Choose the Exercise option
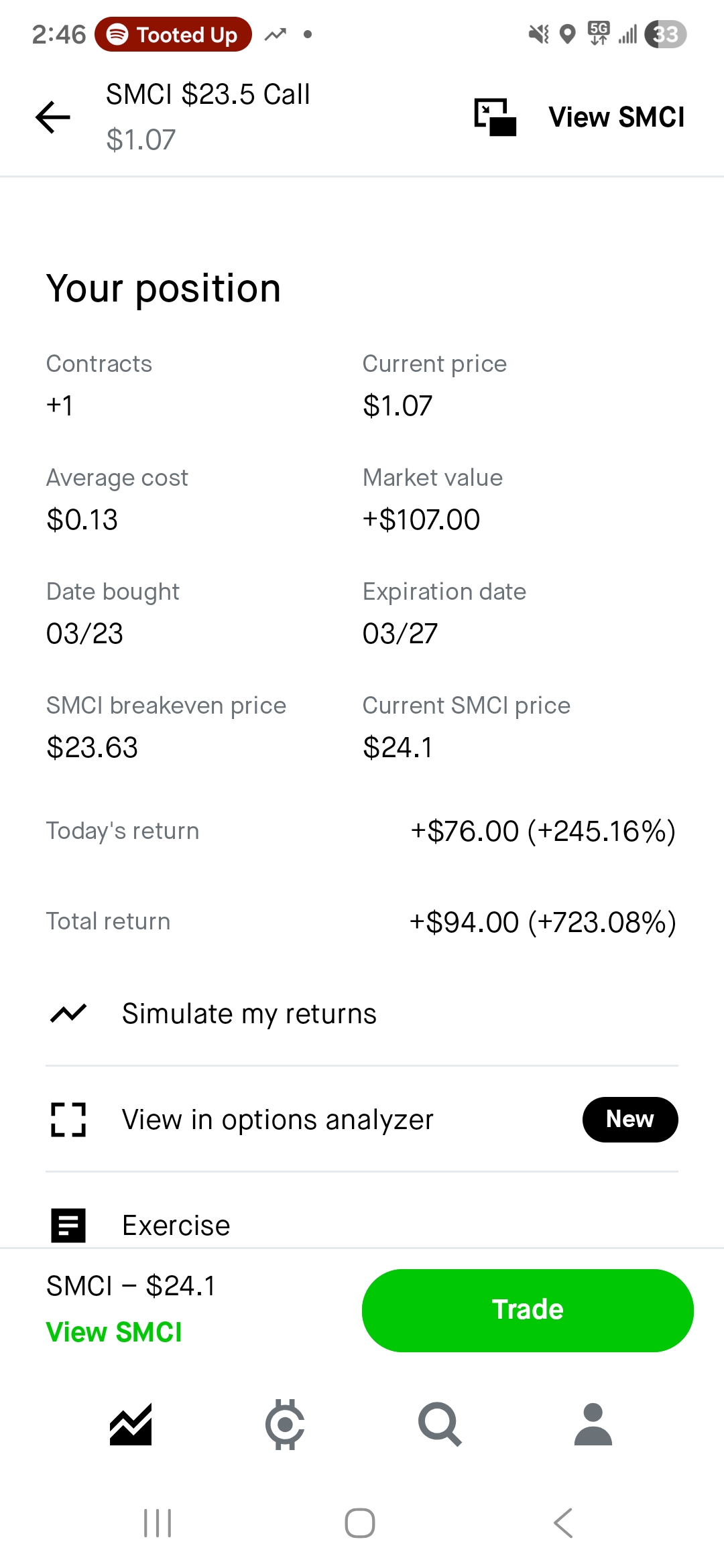Screen dimensions: 724x1568 point(176,1226)
